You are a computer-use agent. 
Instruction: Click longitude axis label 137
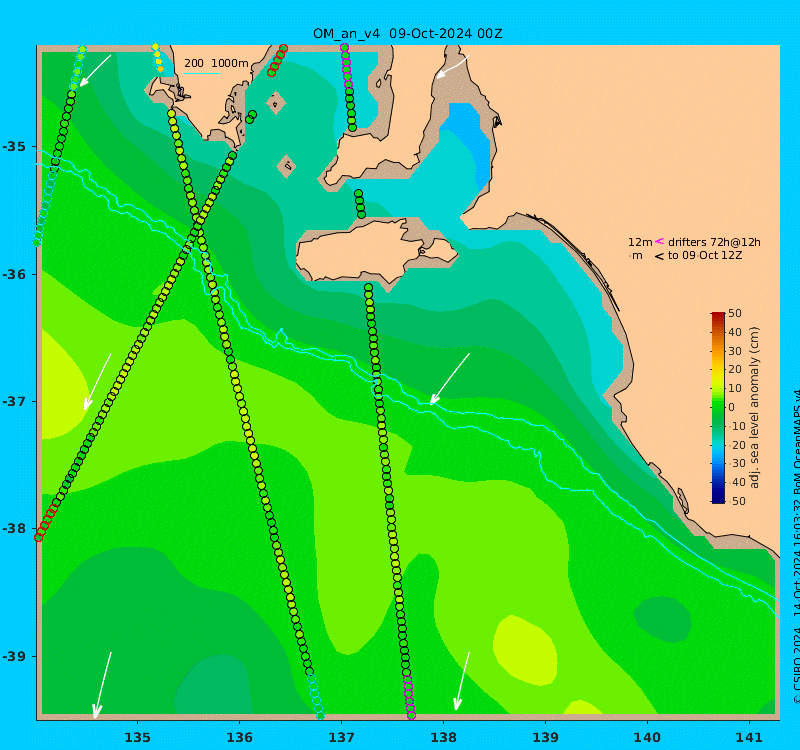[341, 737]
